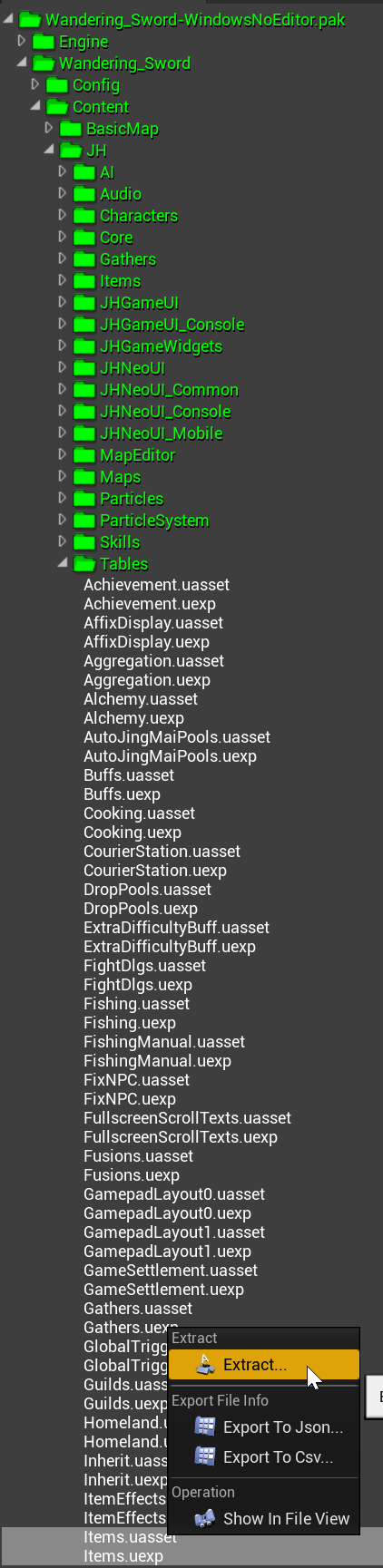
Task: Expand the Engine folder arrow
Action: pos(22,41)
